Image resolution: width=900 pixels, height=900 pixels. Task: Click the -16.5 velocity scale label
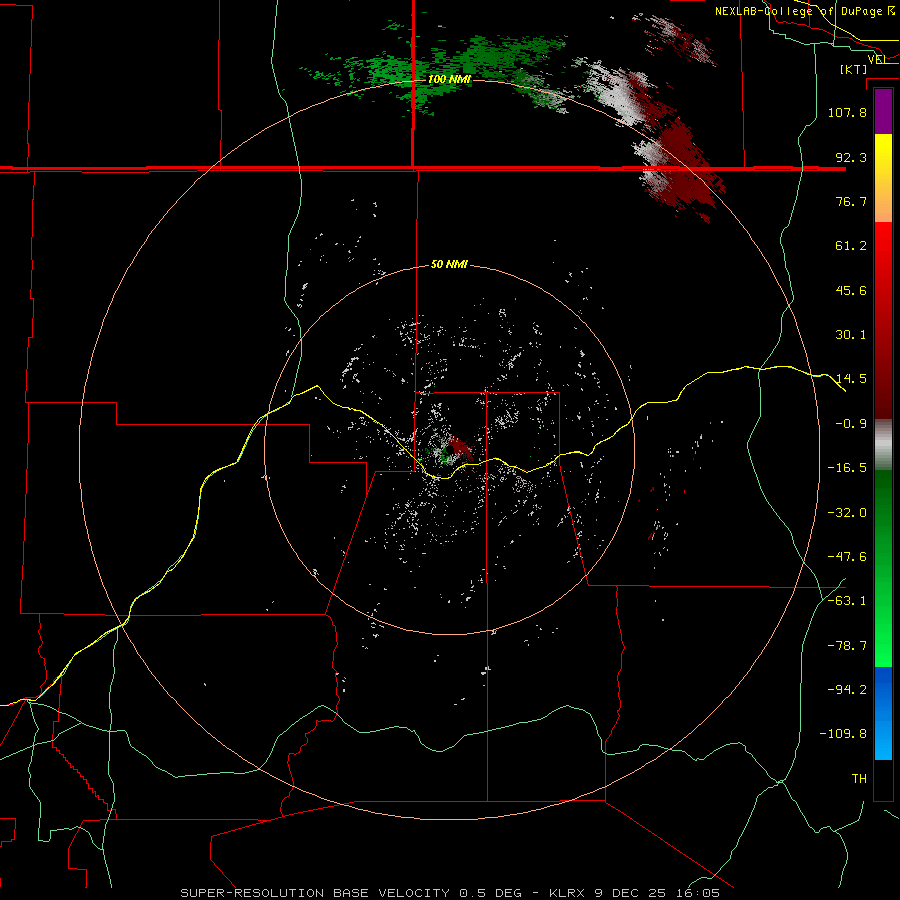(x=847, y=468)
